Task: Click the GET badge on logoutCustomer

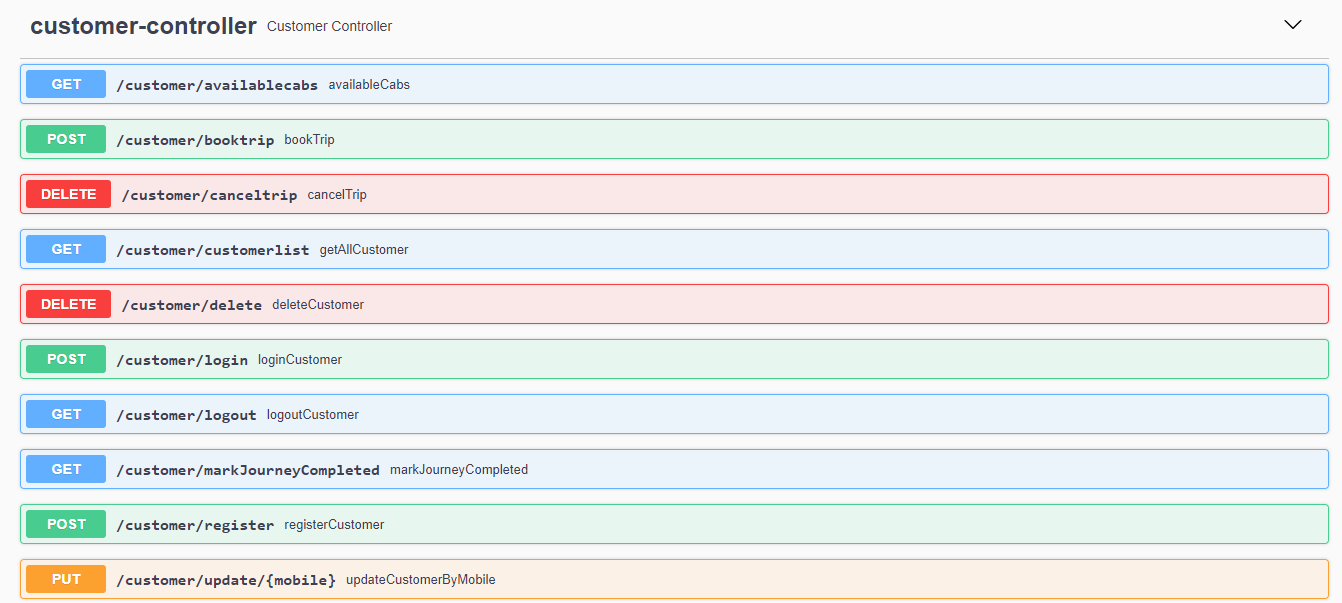Action: (65, 414)
